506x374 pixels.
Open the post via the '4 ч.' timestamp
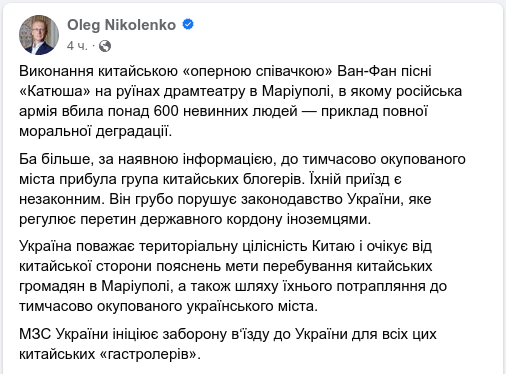tap(77, 46)
